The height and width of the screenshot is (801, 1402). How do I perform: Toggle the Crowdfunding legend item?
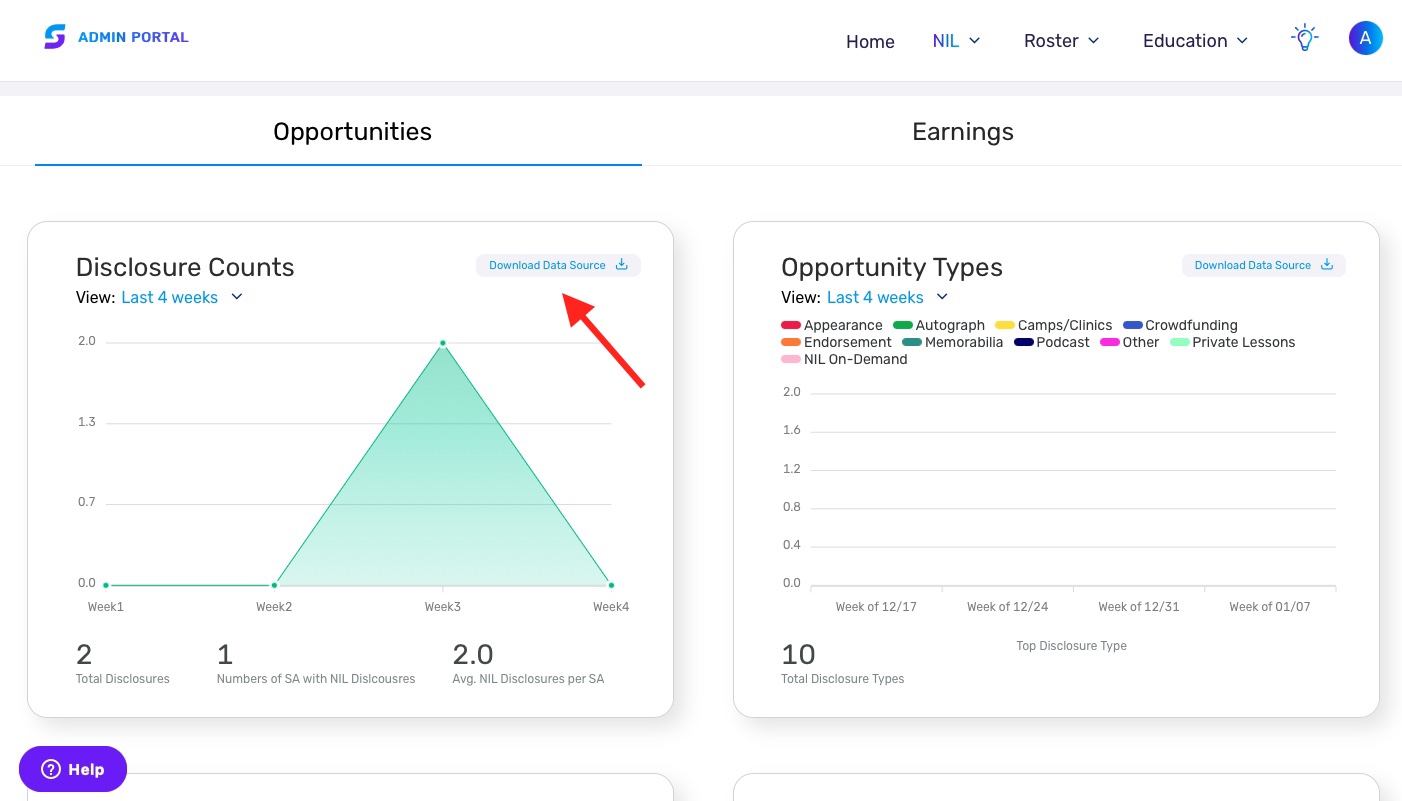(x=1180, y=325)
